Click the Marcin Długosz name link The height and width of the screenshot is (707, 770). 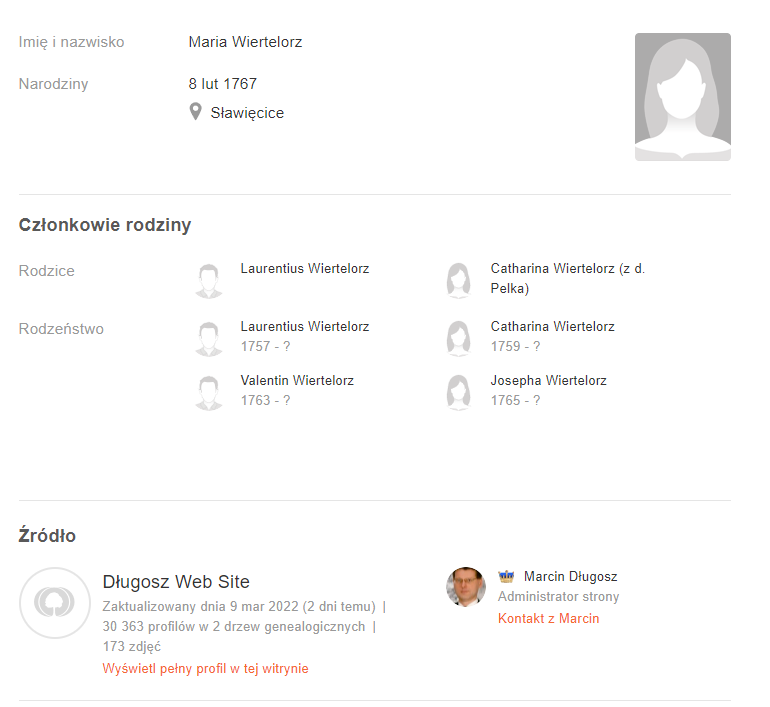(570, 577)
